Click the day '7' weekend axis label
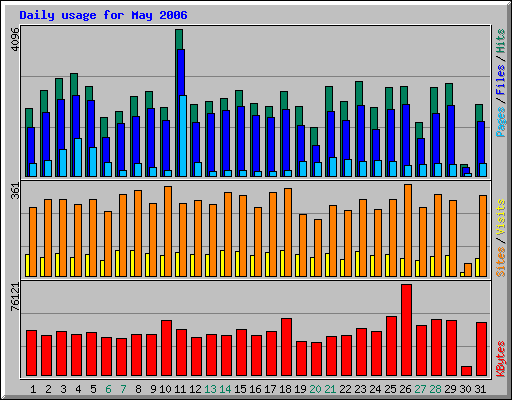Viewport: 512px width, 400px height. [123, 389]
